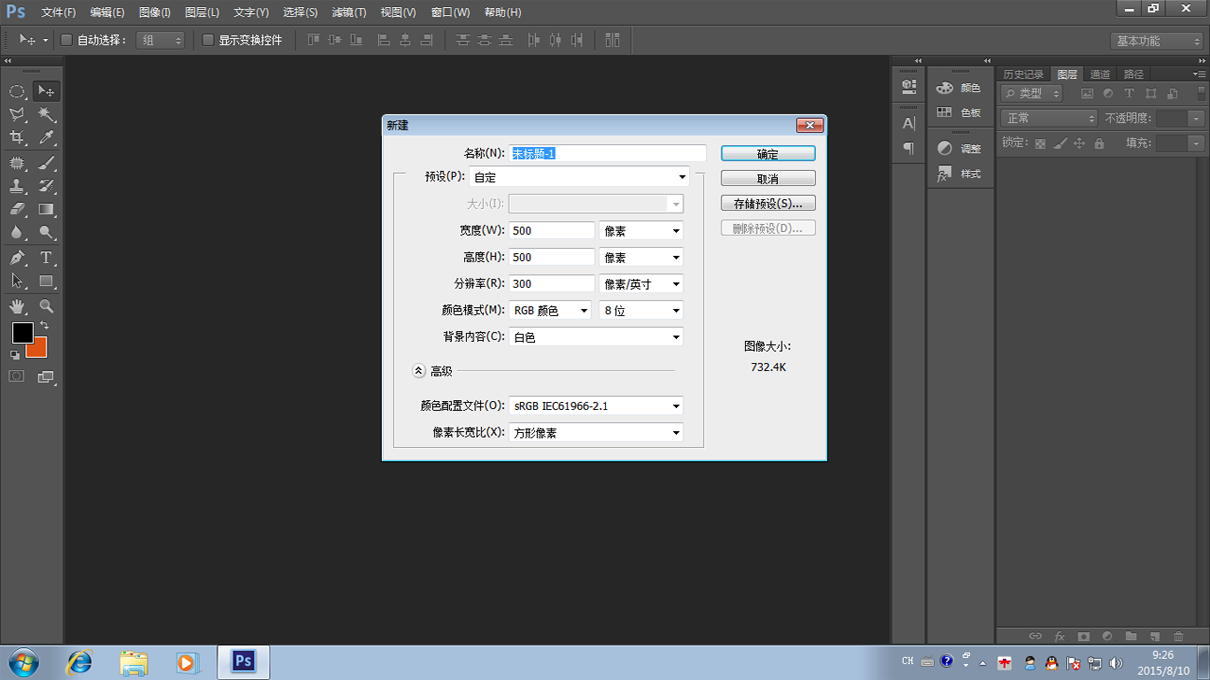
Task: Click the foreground black color swatch
Action: tap(20, 331)
